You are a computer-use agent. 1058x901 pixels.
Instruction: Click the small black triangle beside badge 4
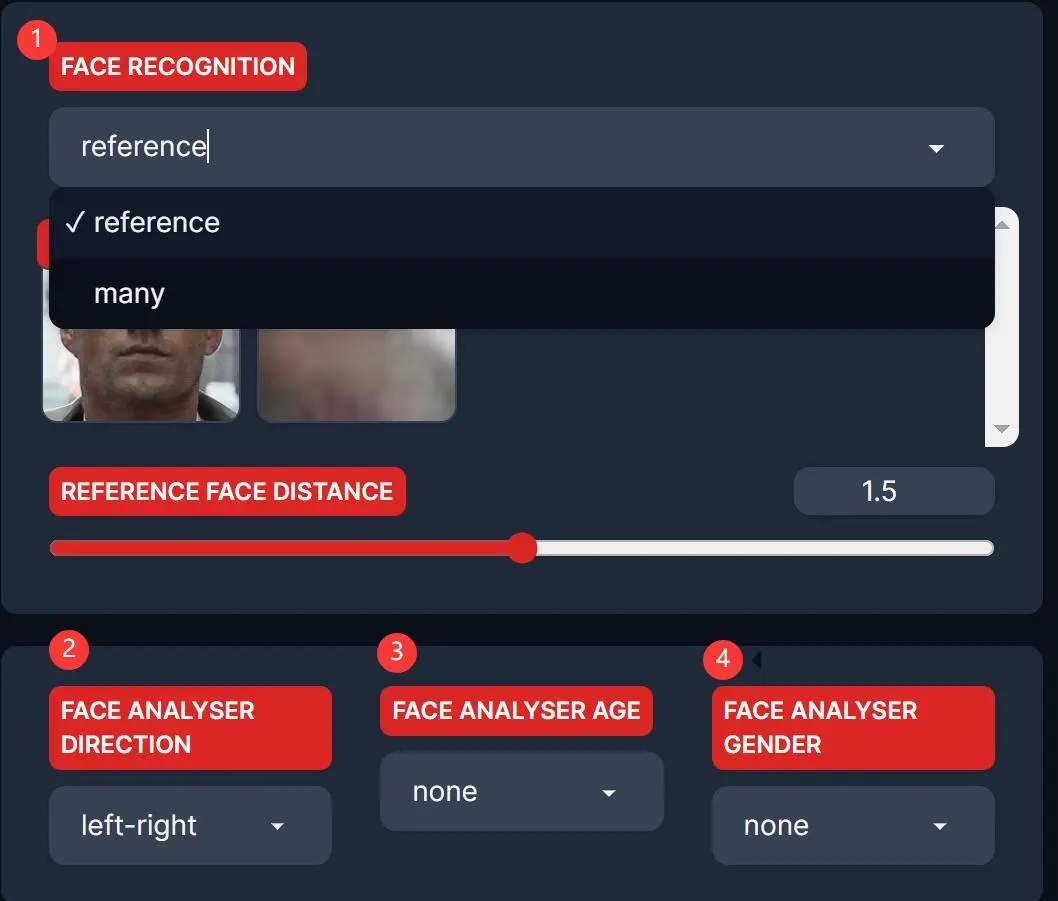756,660
